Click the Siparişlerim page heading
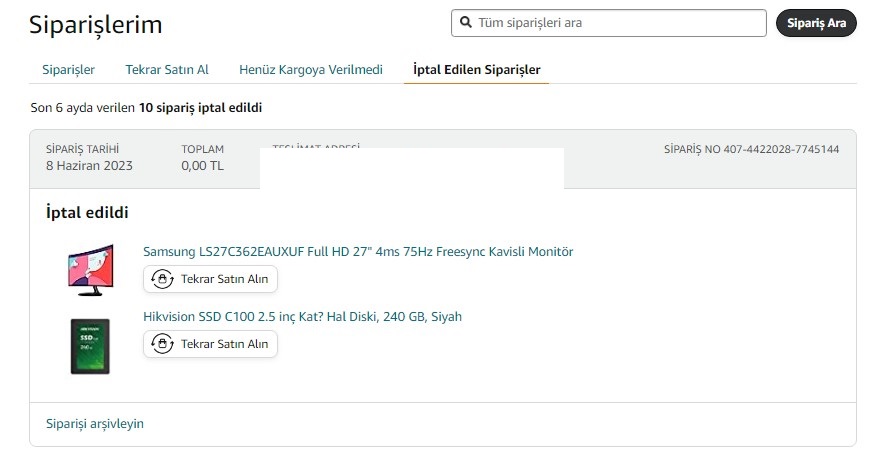 coord(96,25)
